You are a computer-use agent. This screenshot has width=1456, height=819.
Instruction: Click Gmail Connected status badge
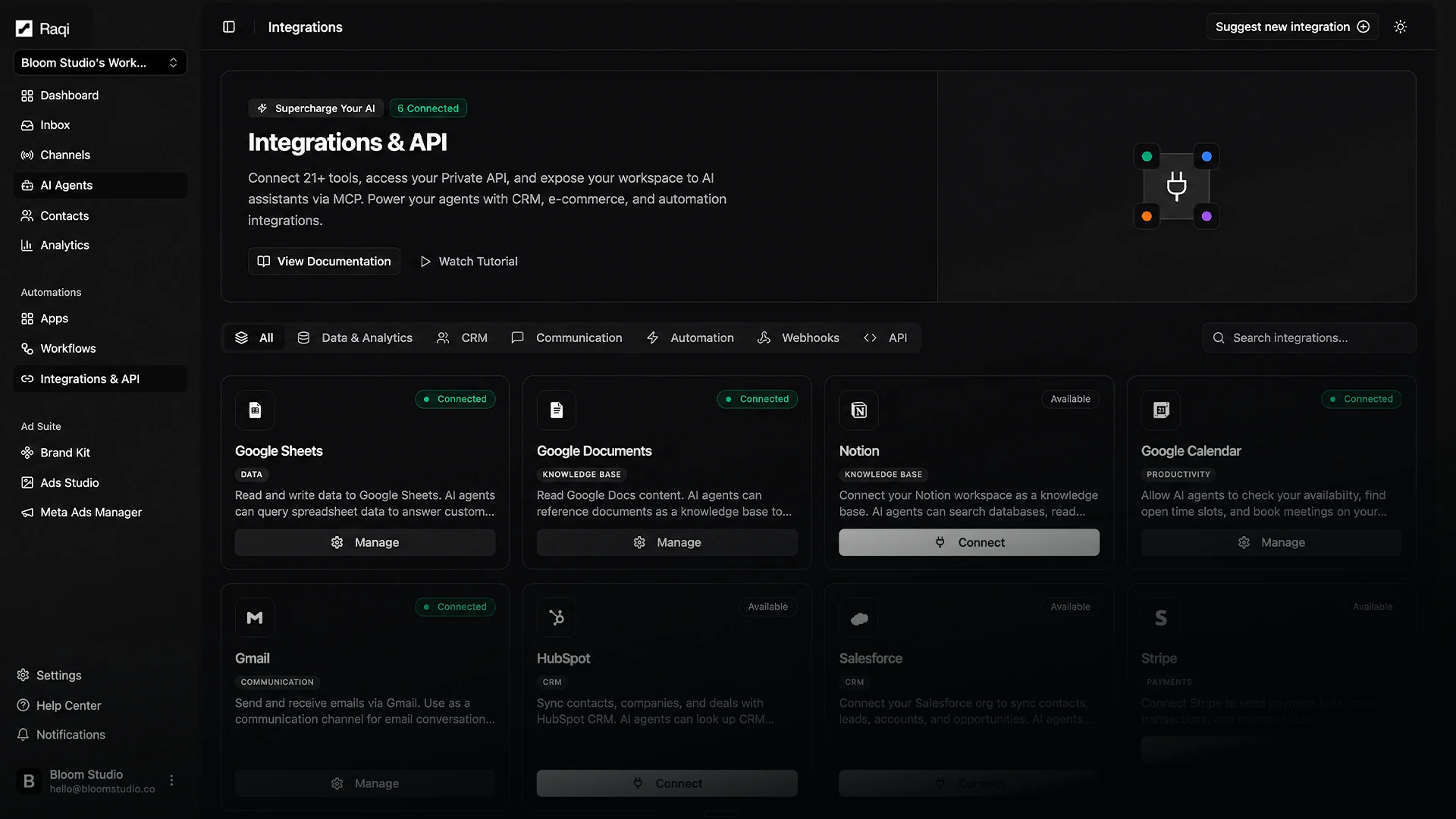[455, 607]
